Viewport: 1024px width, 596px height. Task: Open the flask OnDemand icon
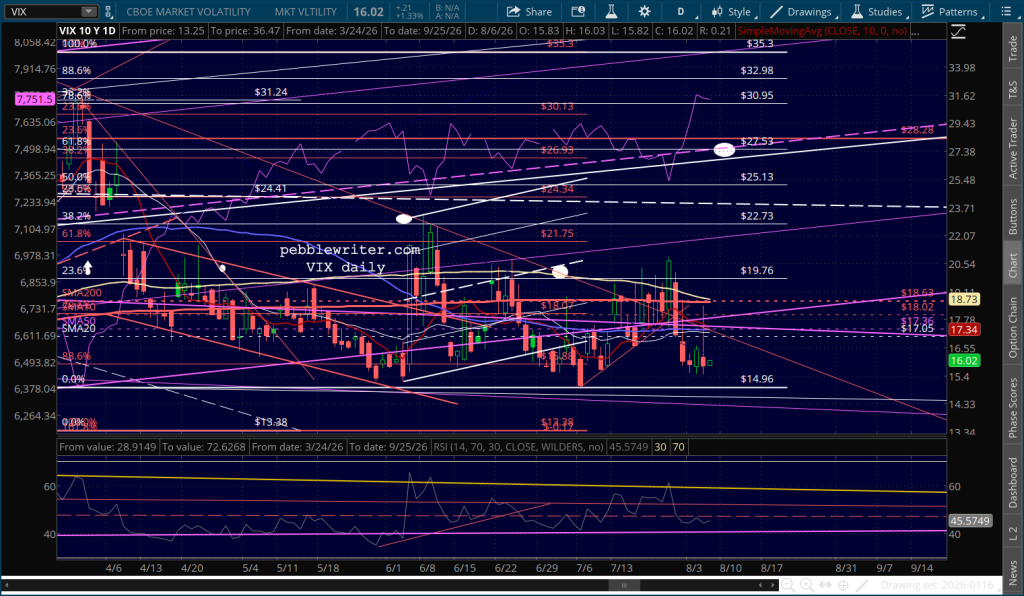click(x=611, y=12)
